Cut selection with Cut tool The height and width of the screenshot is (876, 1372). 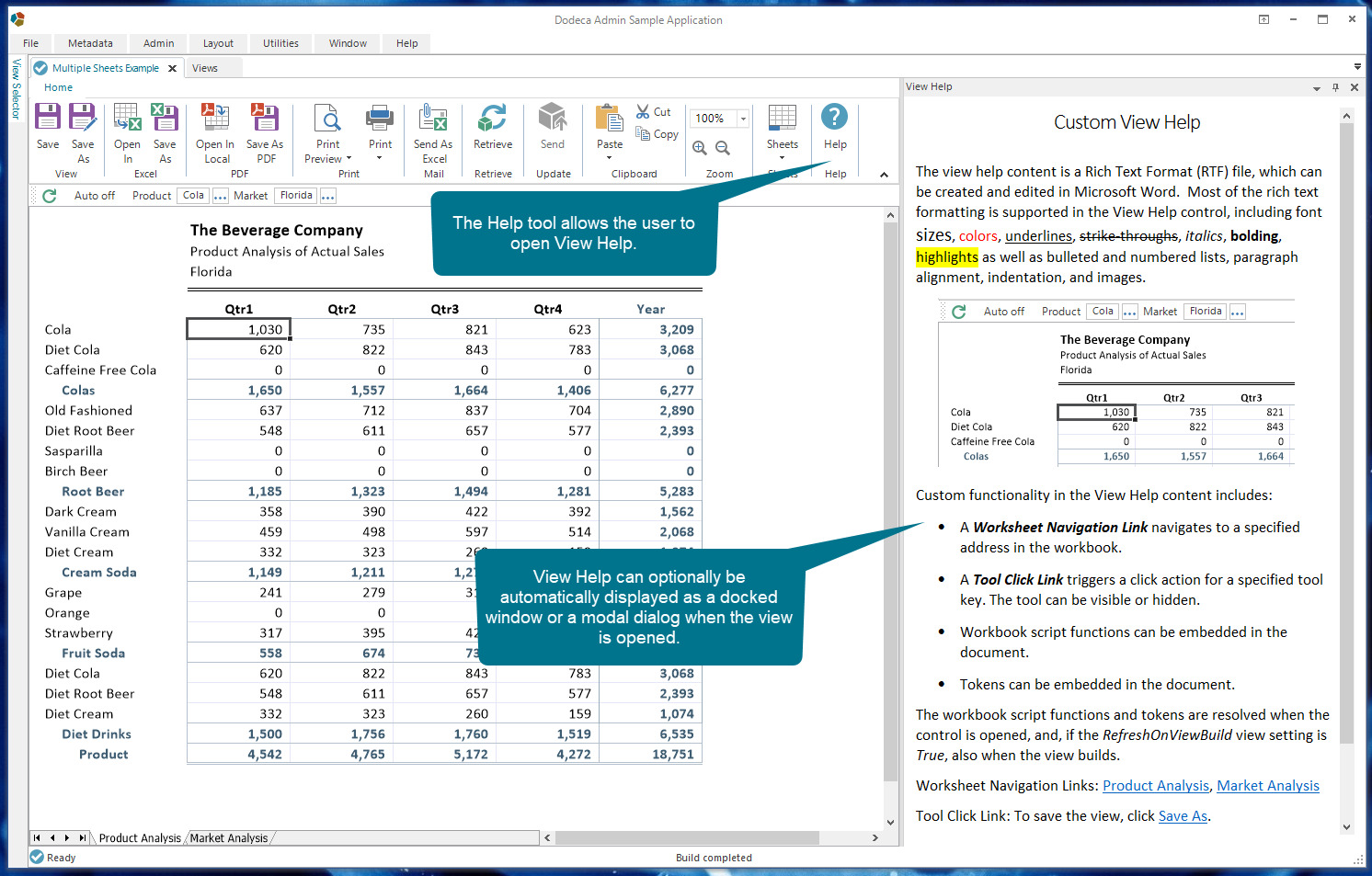[x=654, y=112]
